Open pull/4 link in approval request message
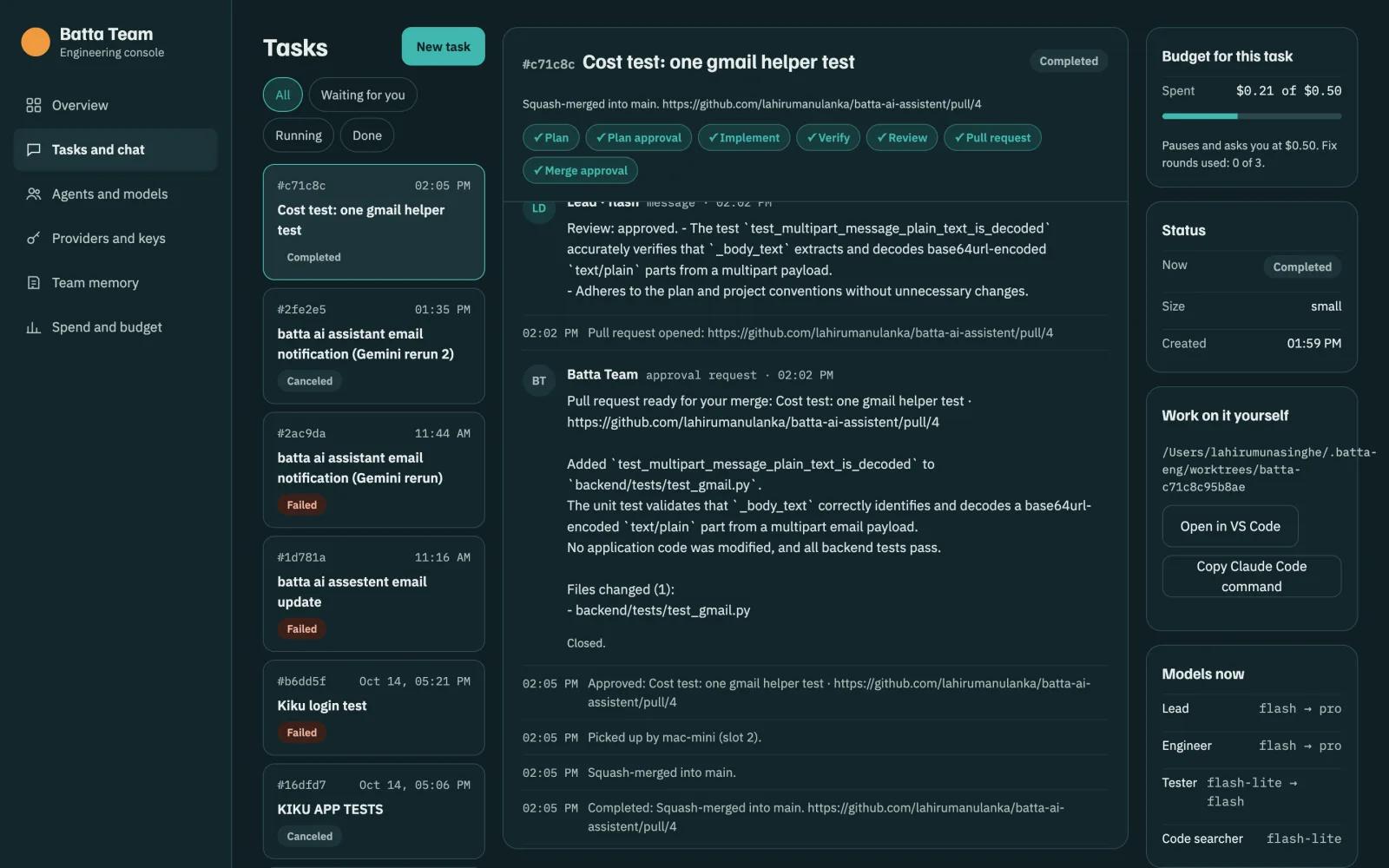 [x=753, y=422]
